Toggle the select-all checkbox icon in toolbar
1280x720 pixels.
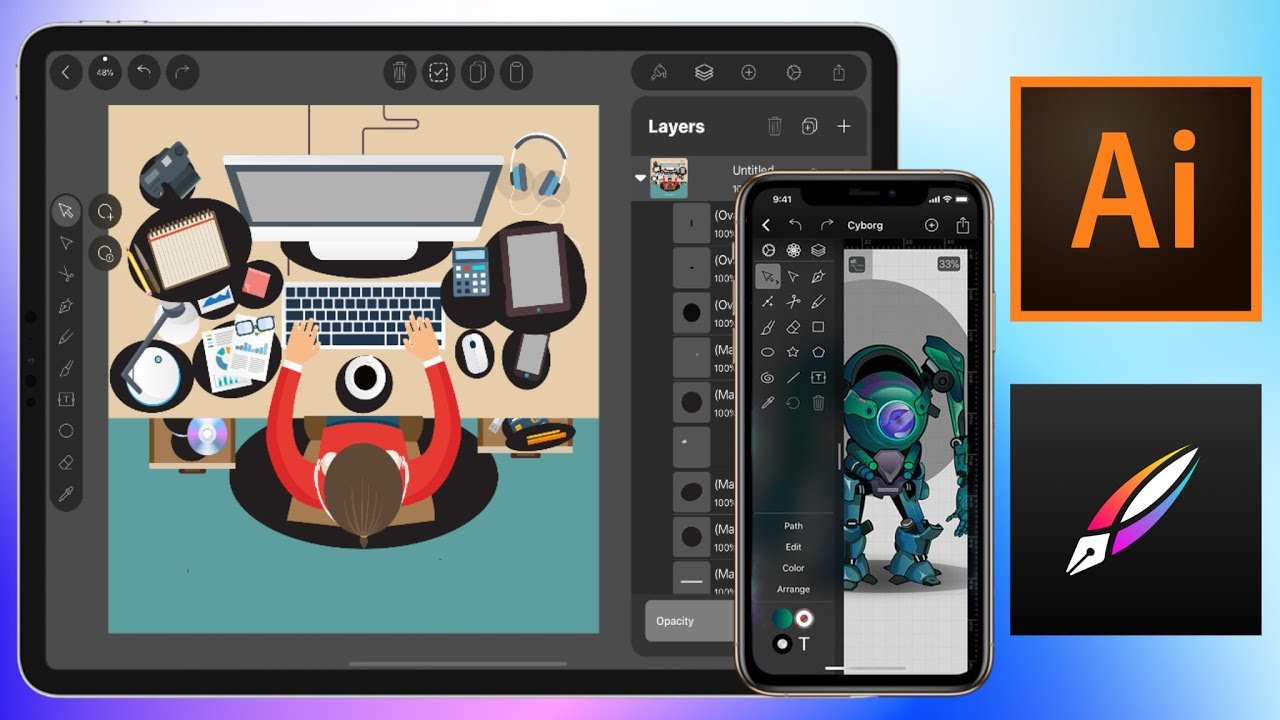coord(438,72)
